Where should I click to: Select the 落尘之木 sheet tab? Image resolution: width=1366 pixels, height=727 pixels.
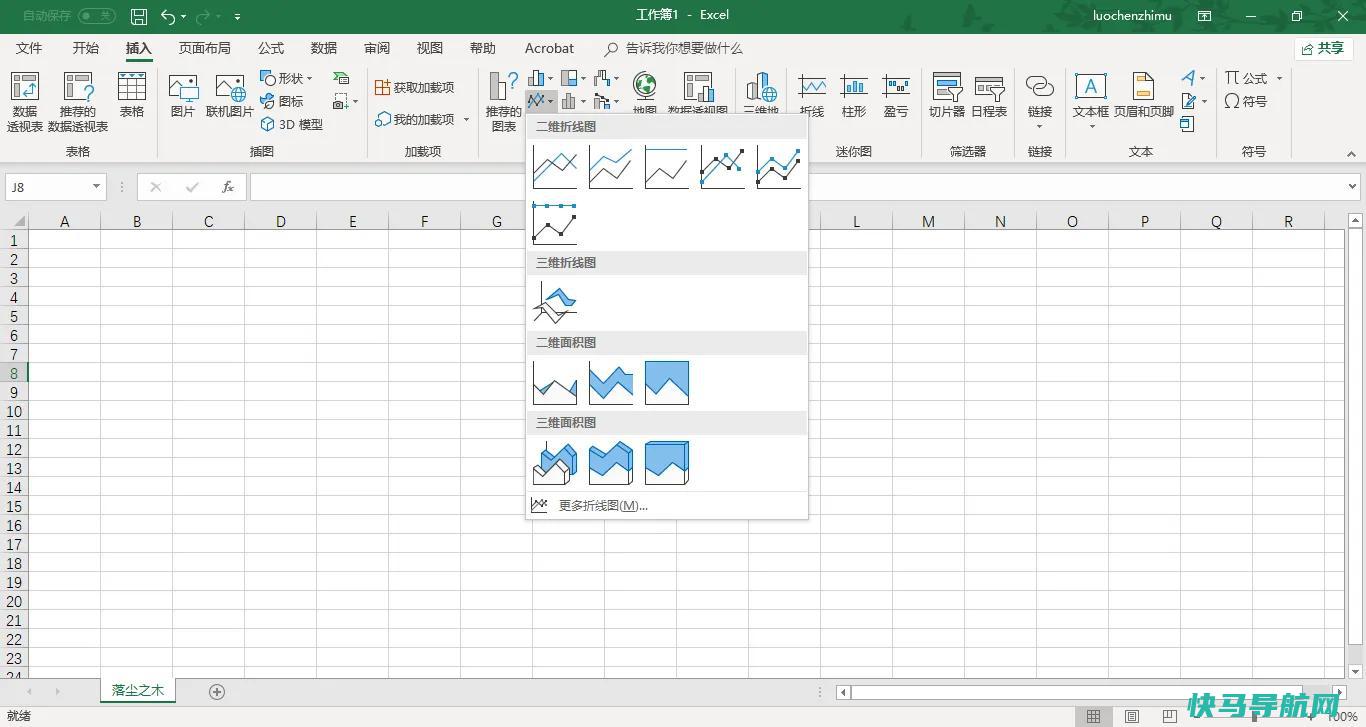pyautogui.click(x=138, y=690)
